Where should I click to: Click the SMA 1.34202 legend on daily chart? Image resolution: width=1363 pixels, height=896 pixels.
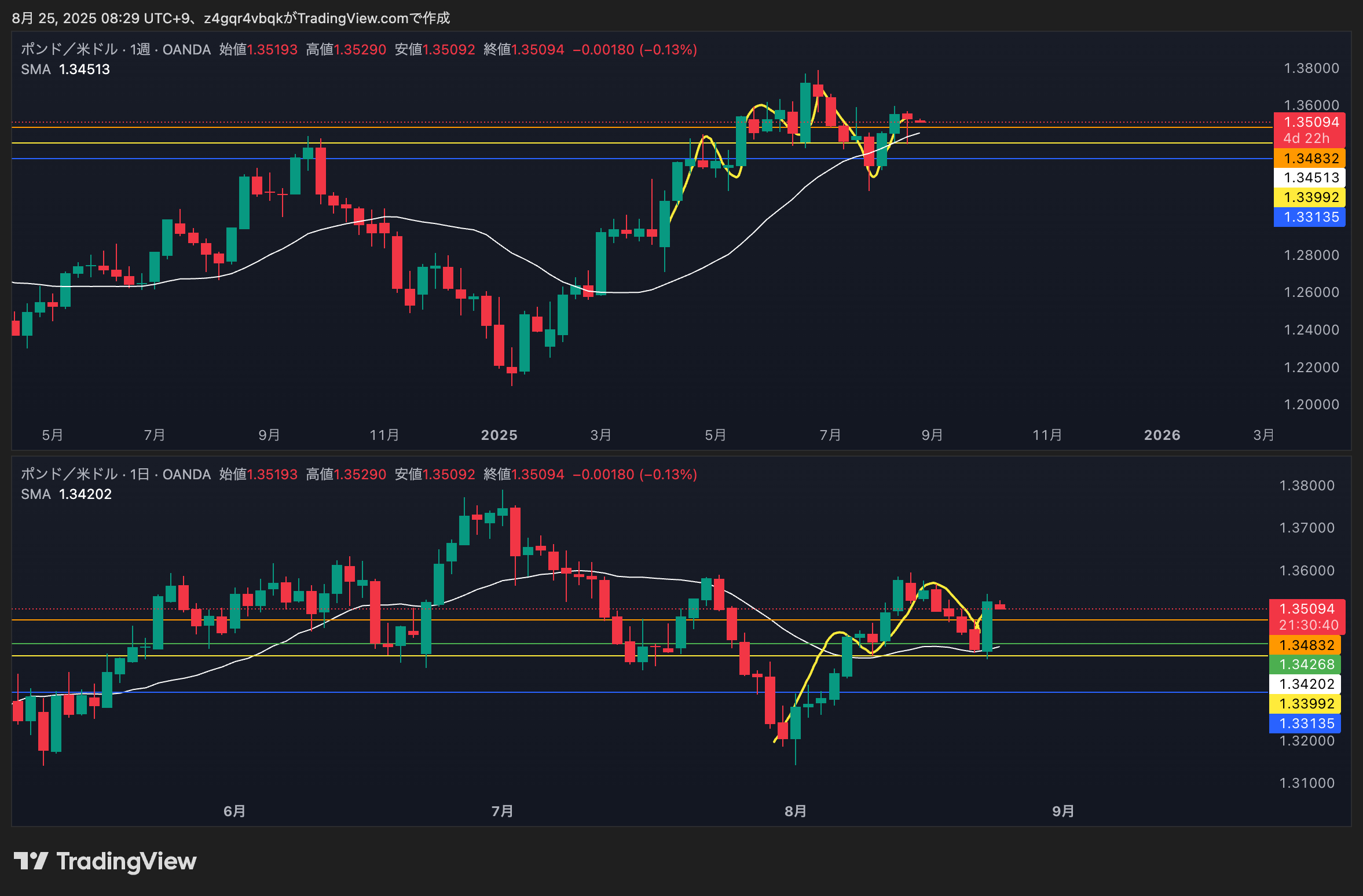[67, 494]
